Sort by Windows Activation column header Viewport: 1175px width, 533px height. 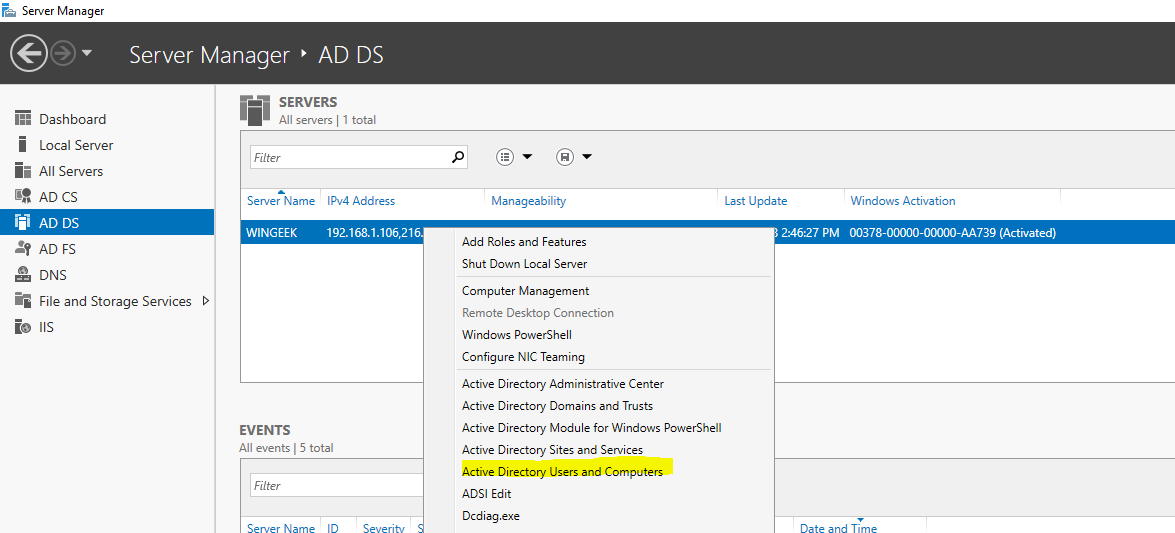[x=902, y=201]
